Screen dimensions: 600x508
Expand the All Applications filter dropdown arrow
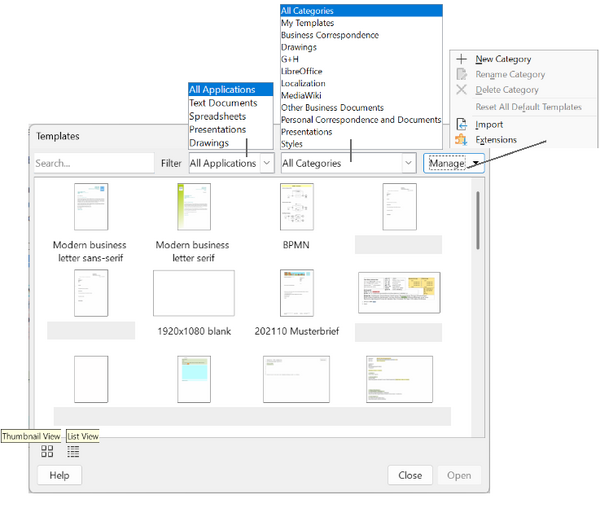tap(267, 163)
